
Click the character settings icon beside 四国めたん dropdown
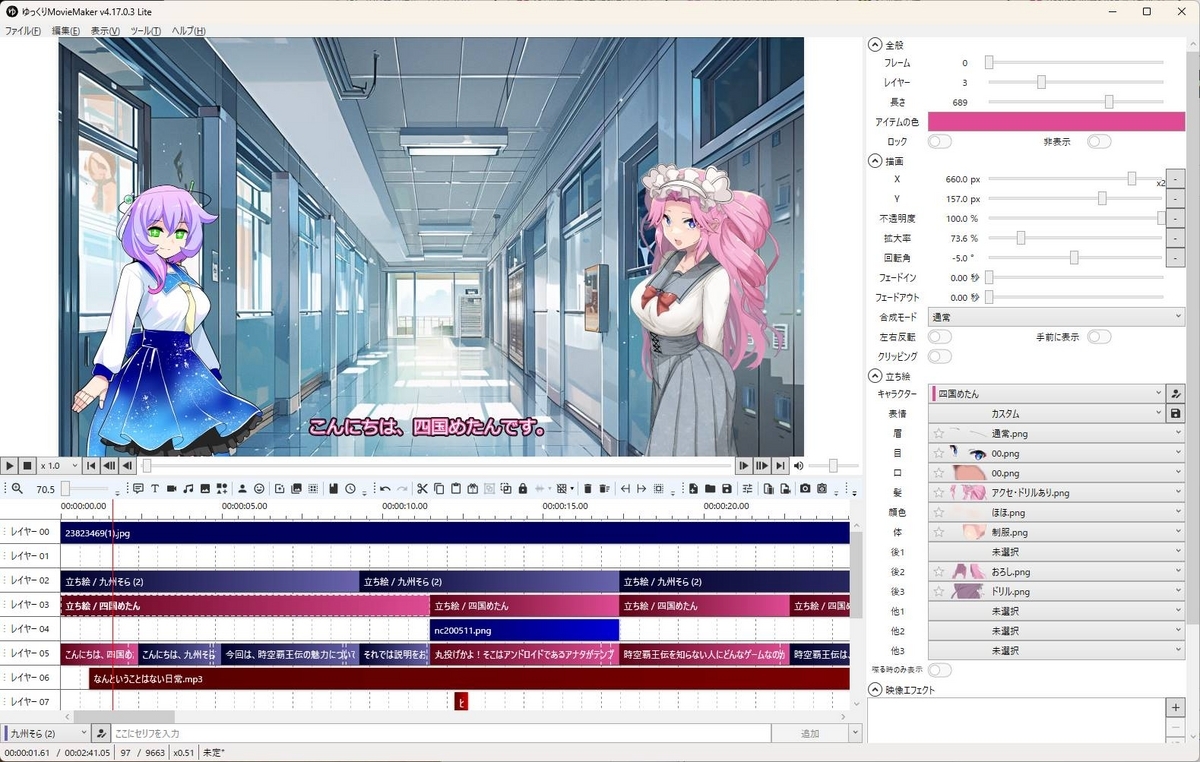point(1176,394)
